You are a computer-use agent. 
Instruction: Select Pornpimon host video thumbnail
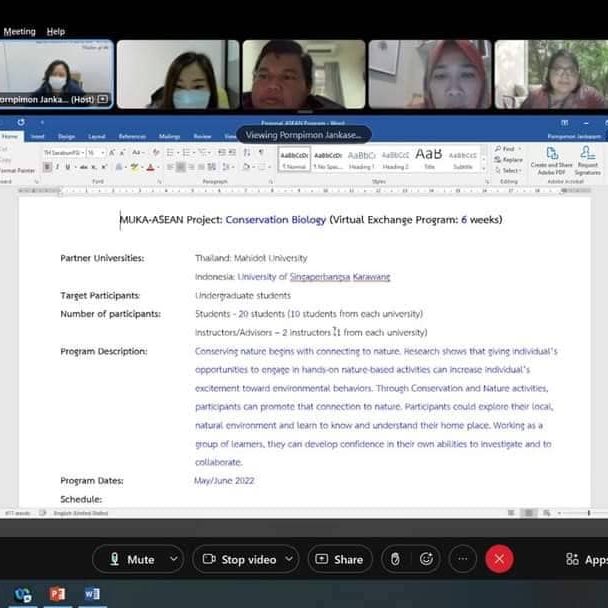pyautogui.click(x=56, y=75)
